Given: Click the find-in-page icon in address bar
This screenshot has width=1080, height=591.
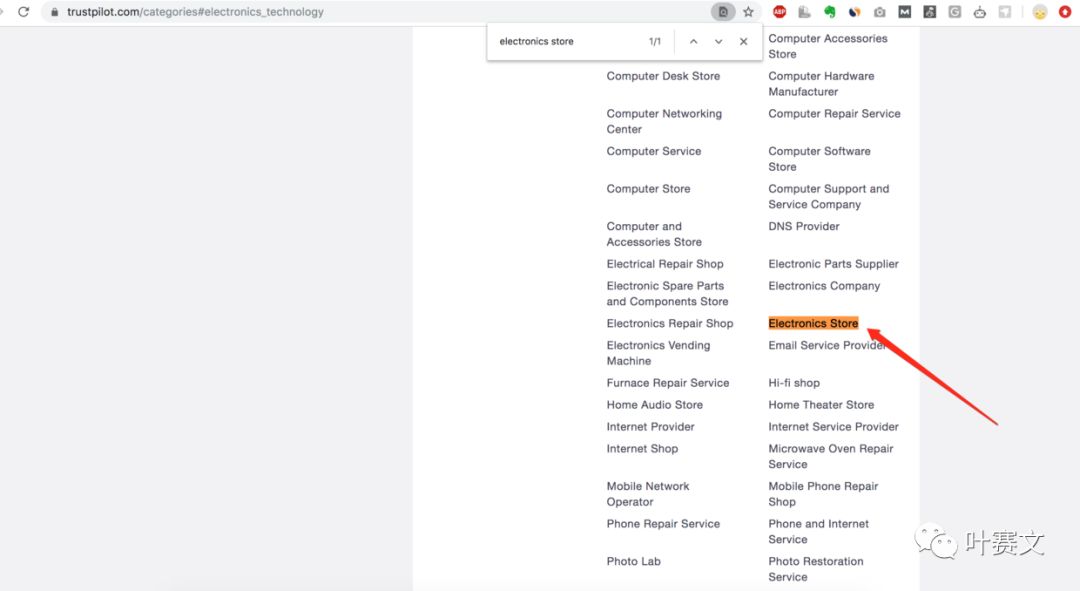Looking at the screenshot, I should [x=723, y=12].
